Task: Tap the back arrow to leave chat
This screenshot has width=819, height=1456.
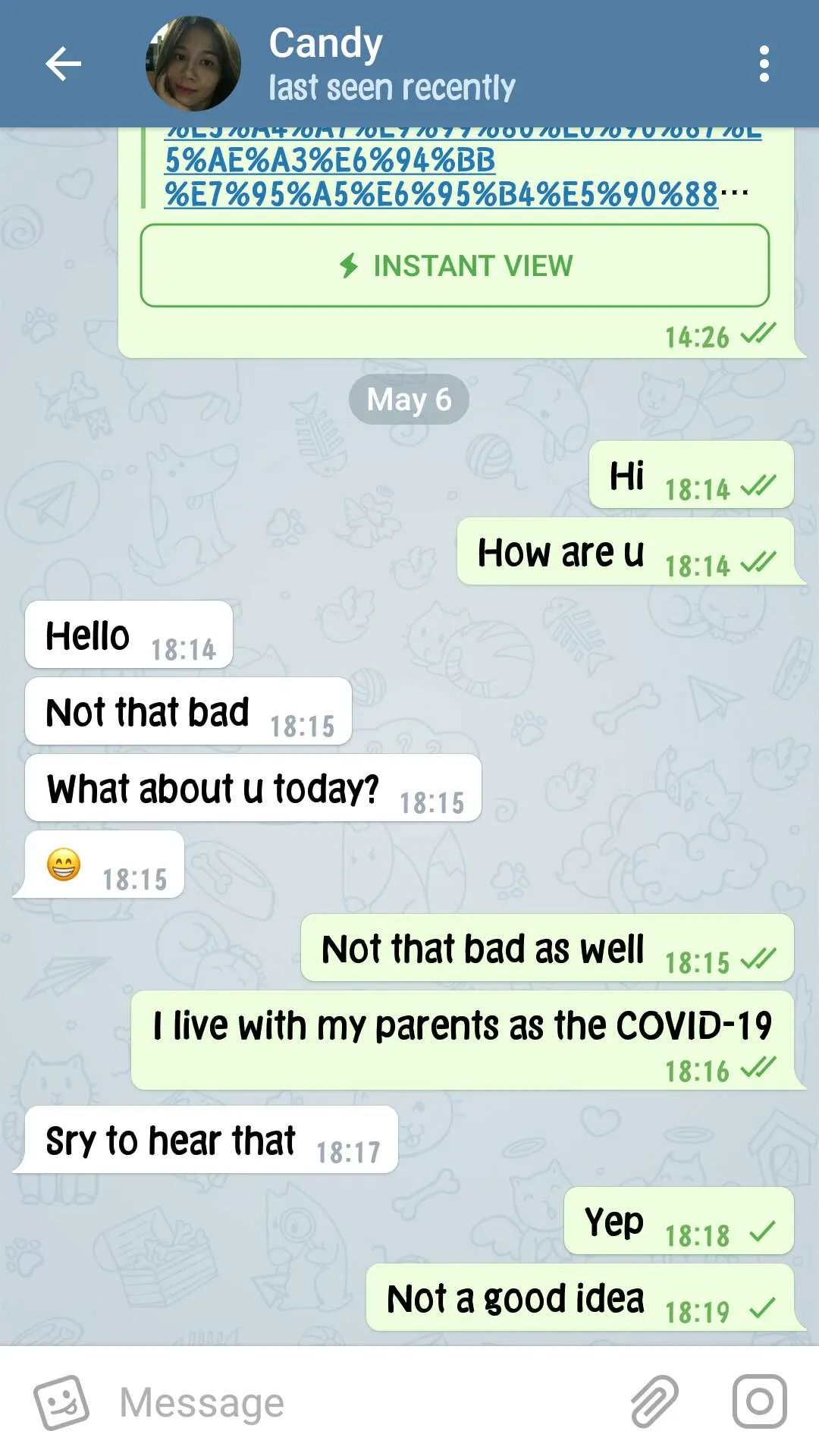Action: point(63,64)
